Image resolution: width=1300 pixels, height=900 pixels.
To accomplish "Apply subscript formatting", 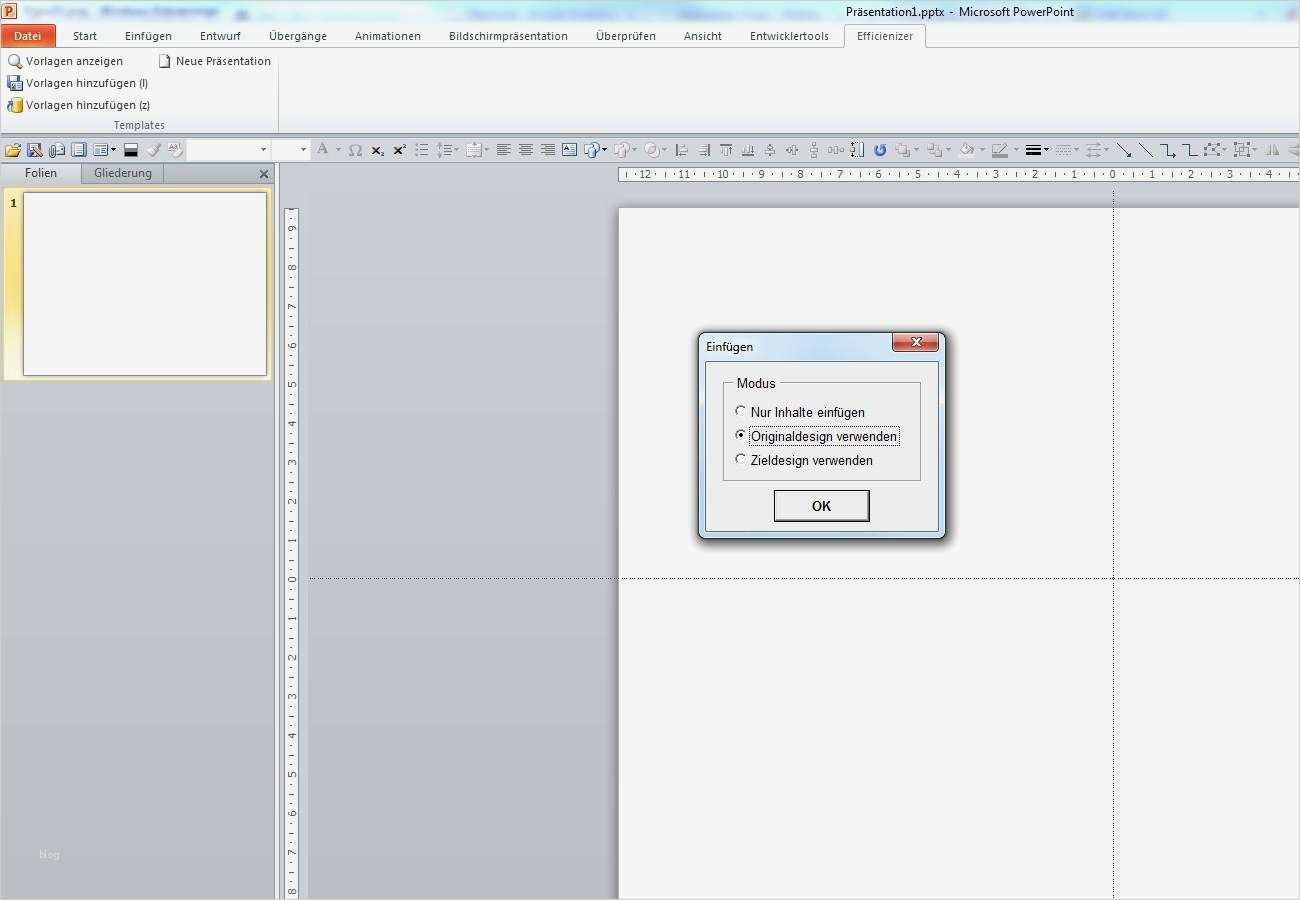I will coord(377,151).
